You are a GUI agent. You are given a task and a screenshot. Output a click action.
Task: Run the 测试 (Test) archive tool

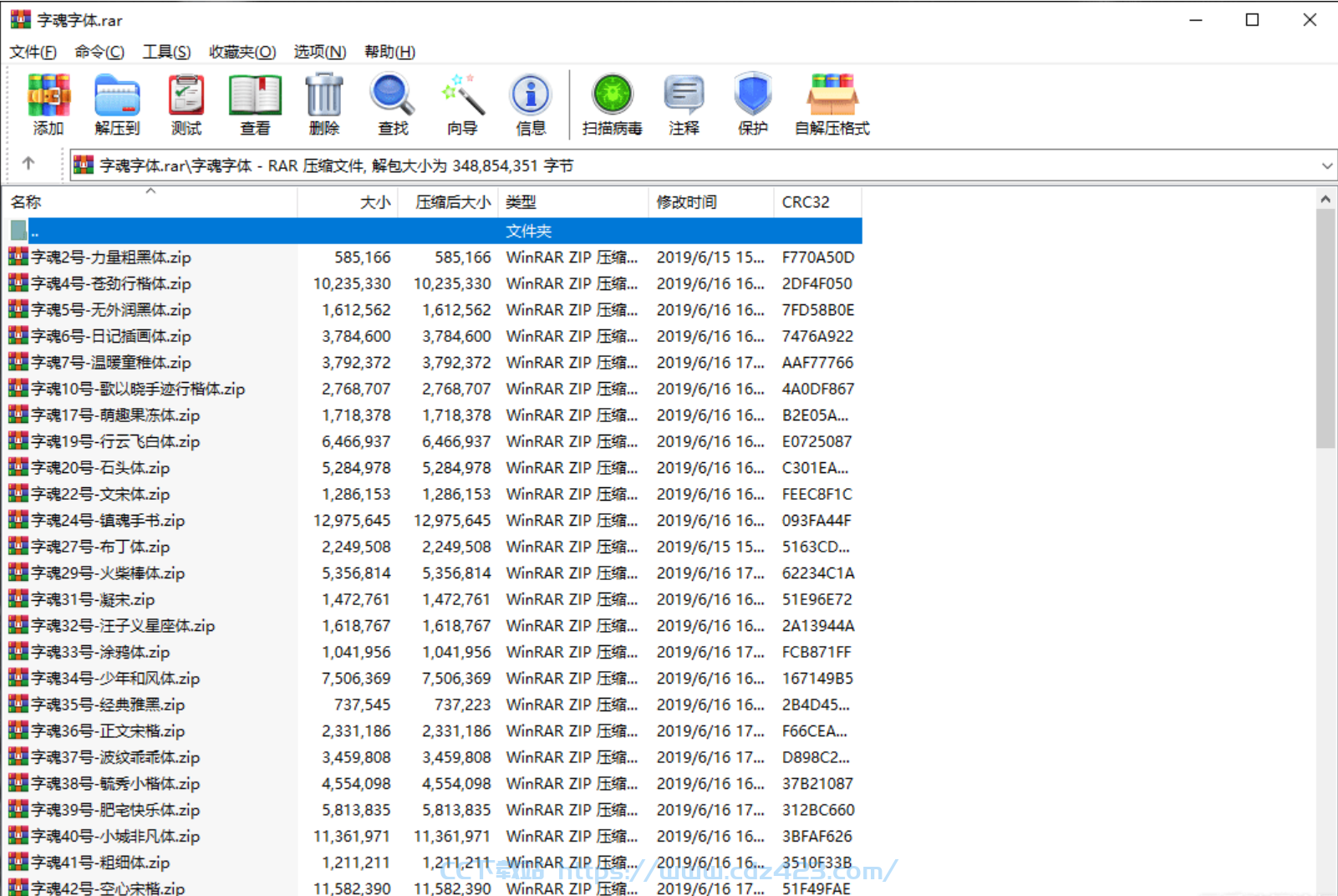(186, 104)
